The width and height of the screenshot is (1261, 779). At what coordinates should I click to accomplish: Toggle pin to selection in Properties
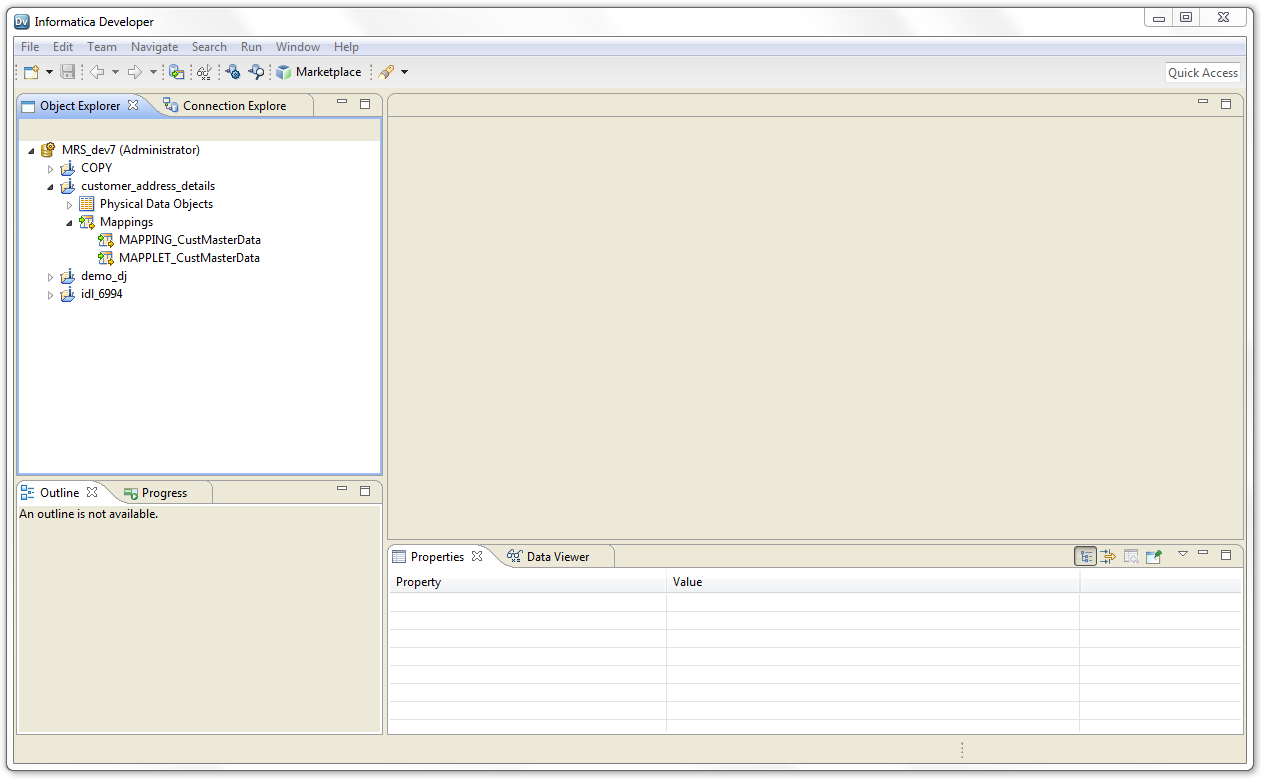(1154, 557)
